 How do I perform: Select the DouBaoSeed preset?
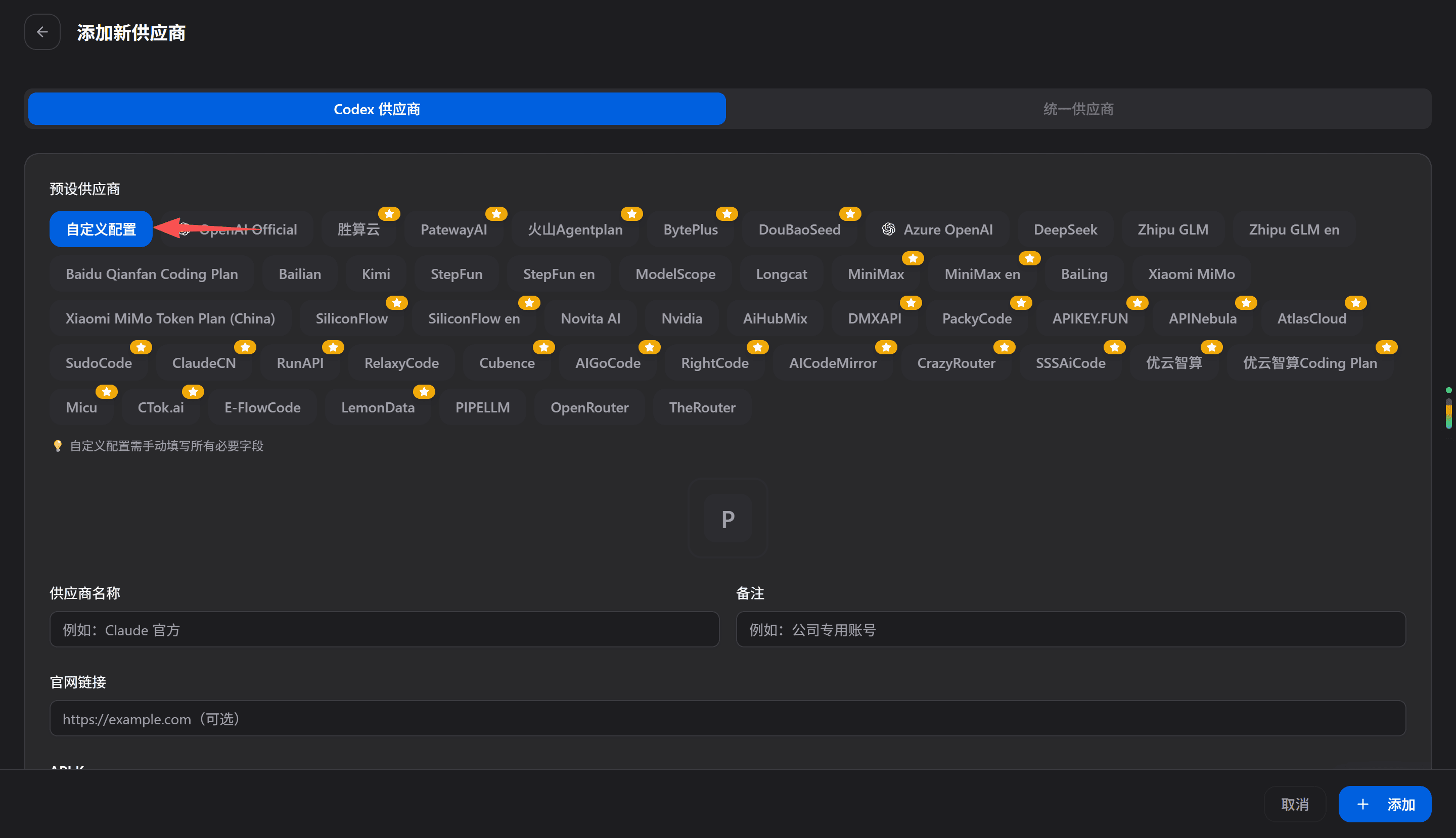[799, 229]
